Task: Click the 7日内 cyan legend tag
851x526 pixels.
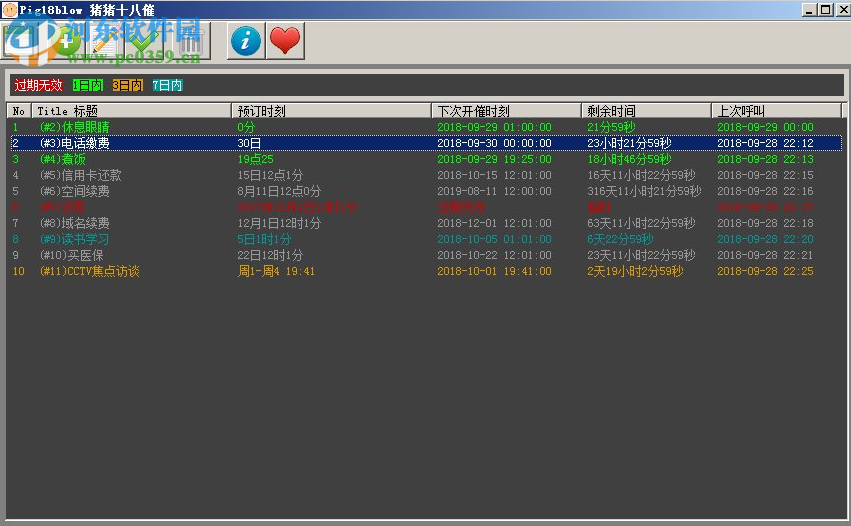Action: click(167, 85)
